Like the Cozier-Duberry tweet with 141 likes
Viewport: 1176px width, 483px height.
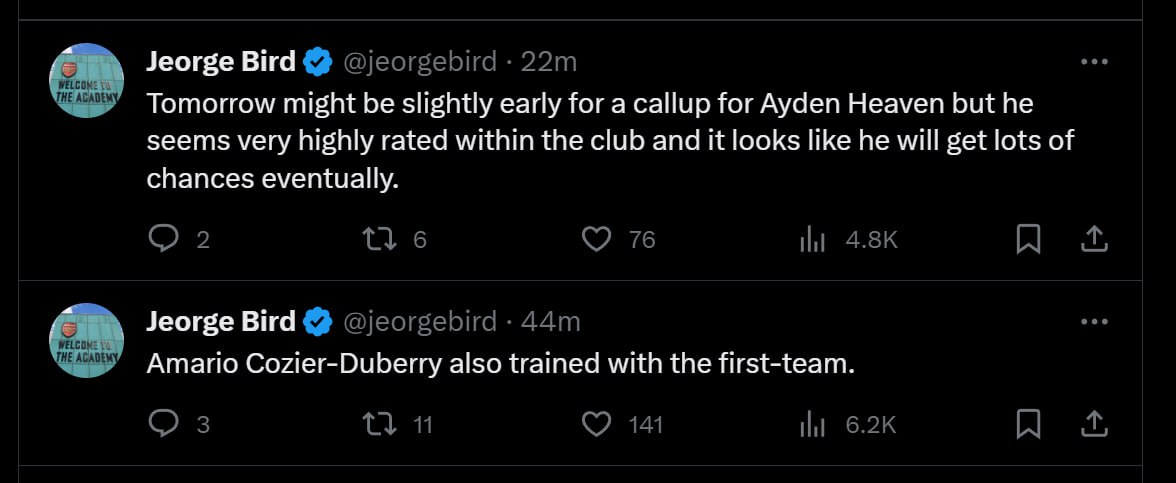597,424
